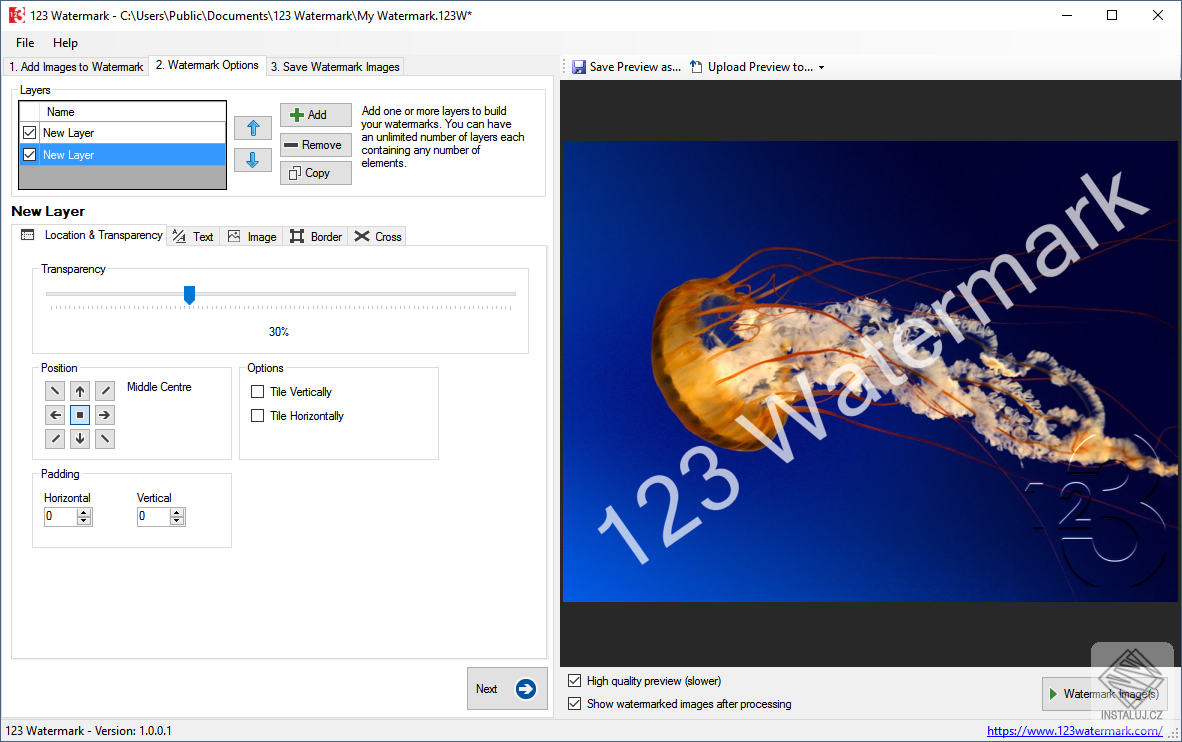Select the Middle Centre position square

coord(80,415)
